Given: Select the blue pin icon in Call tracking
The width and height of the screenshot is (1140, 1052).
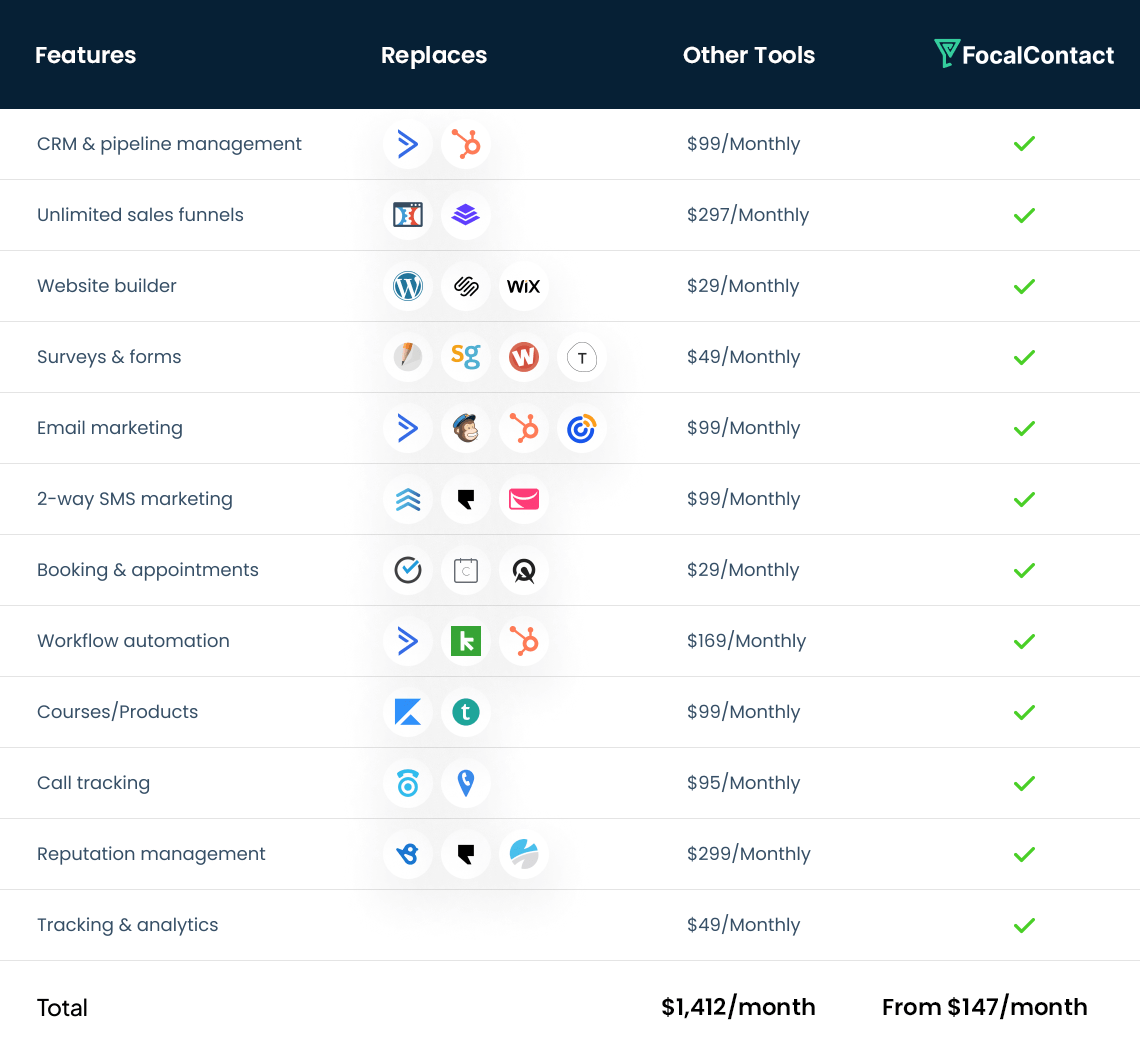Looking at the screenshot, I should click(x=466, y=784).
